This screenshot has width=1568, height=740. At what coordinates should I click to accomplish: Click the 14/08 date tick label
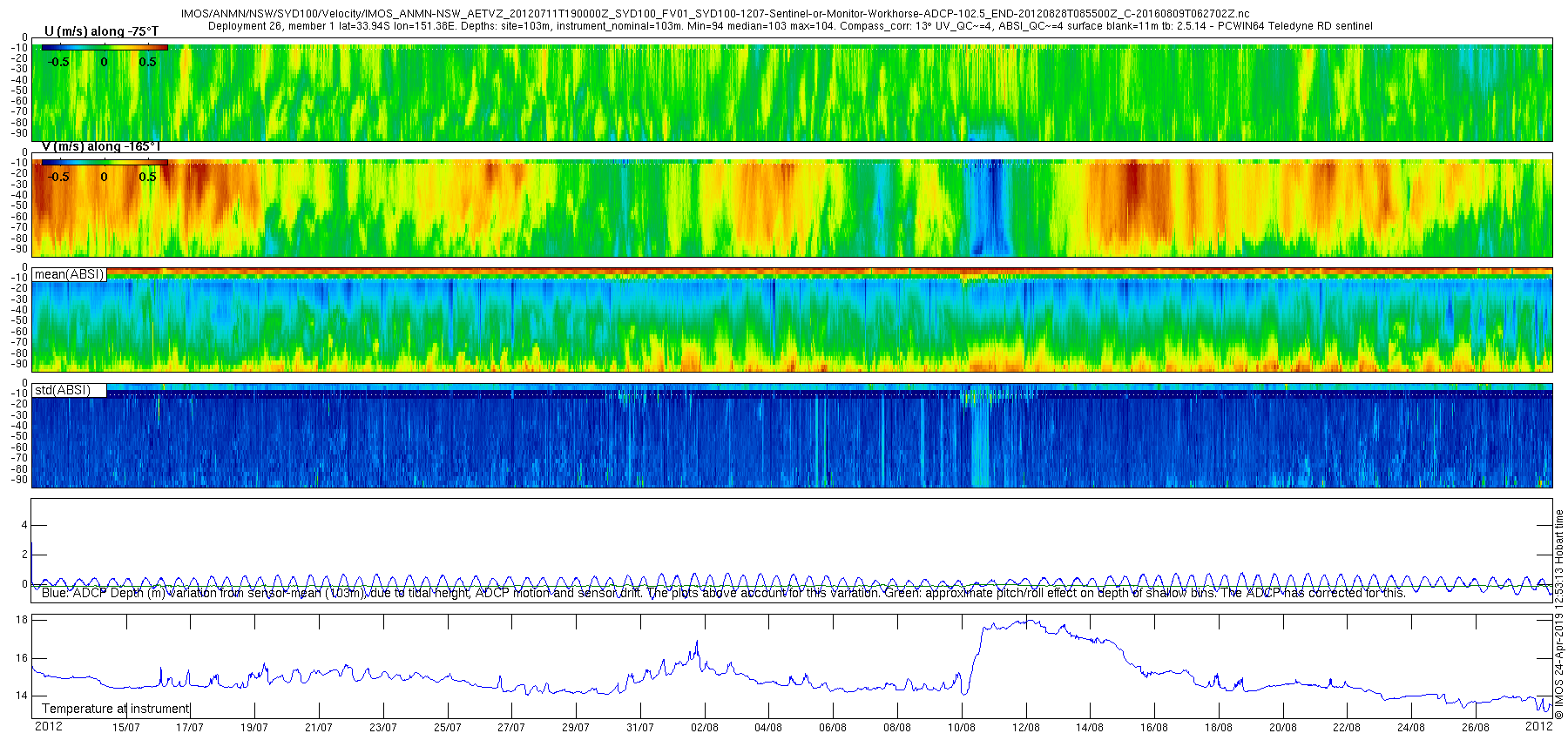tap(1090, 728)
